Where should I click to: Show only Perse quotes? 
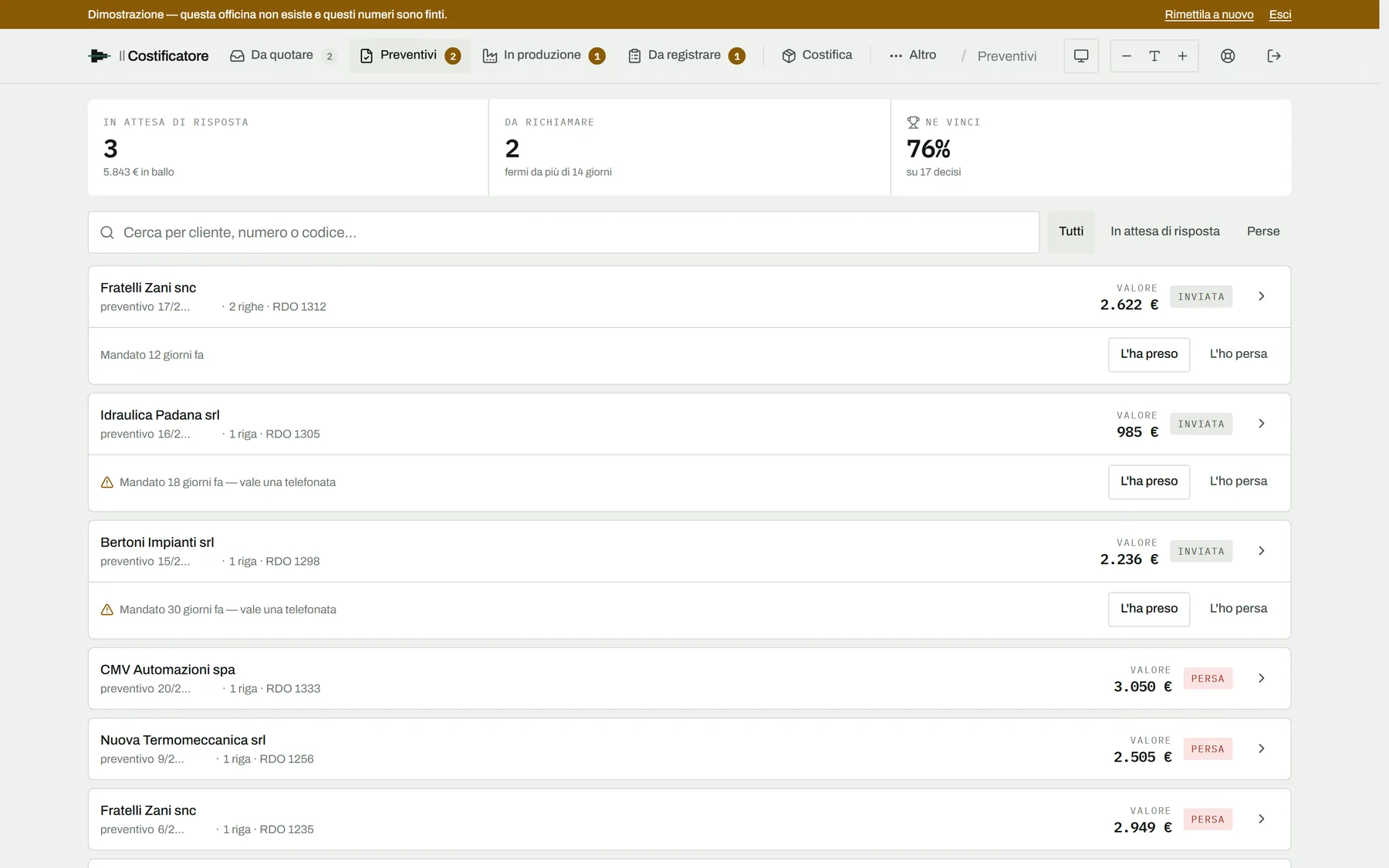1263,231
